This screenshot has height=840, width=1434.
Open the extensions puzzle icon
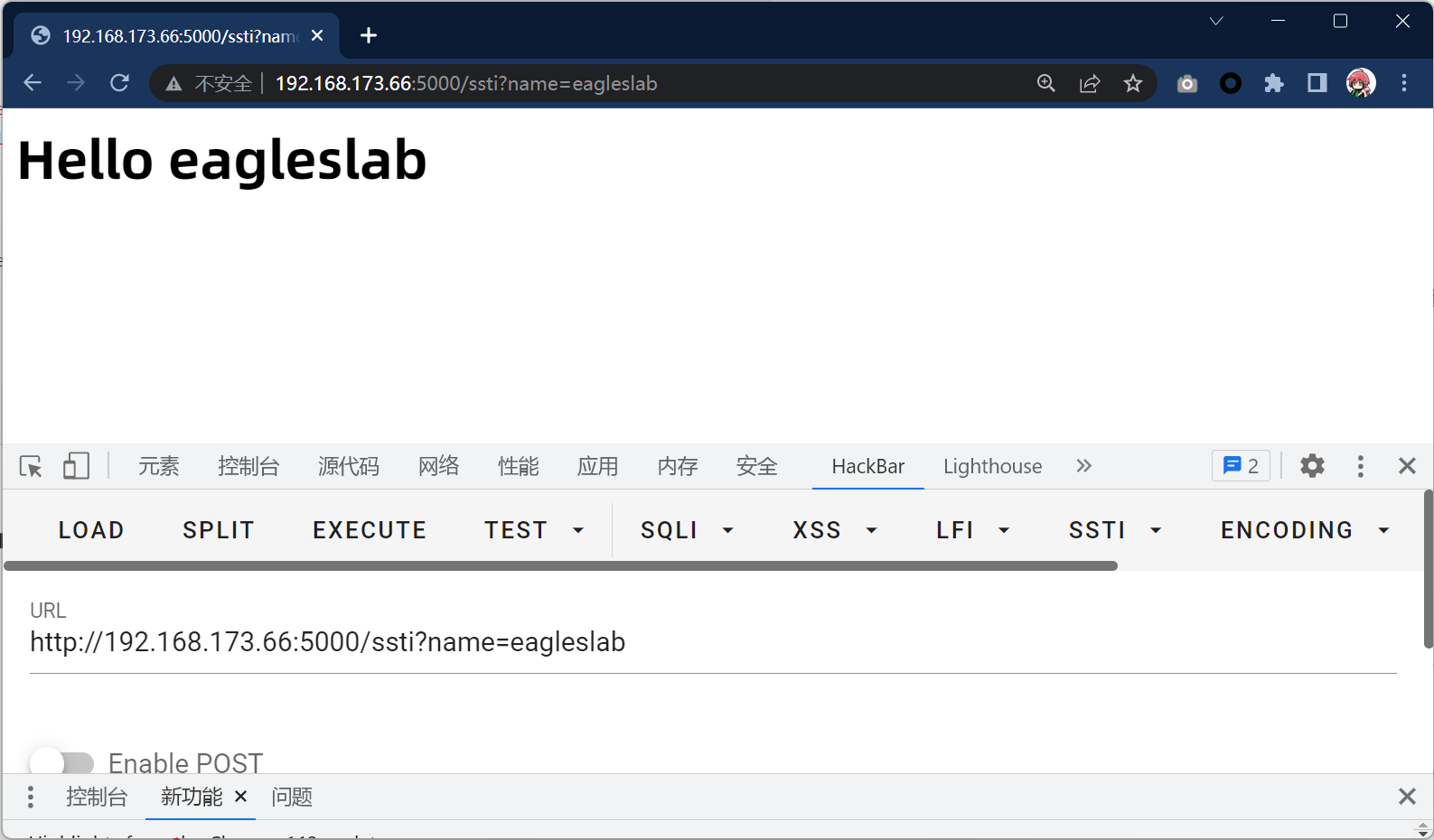coord(1274,84)
